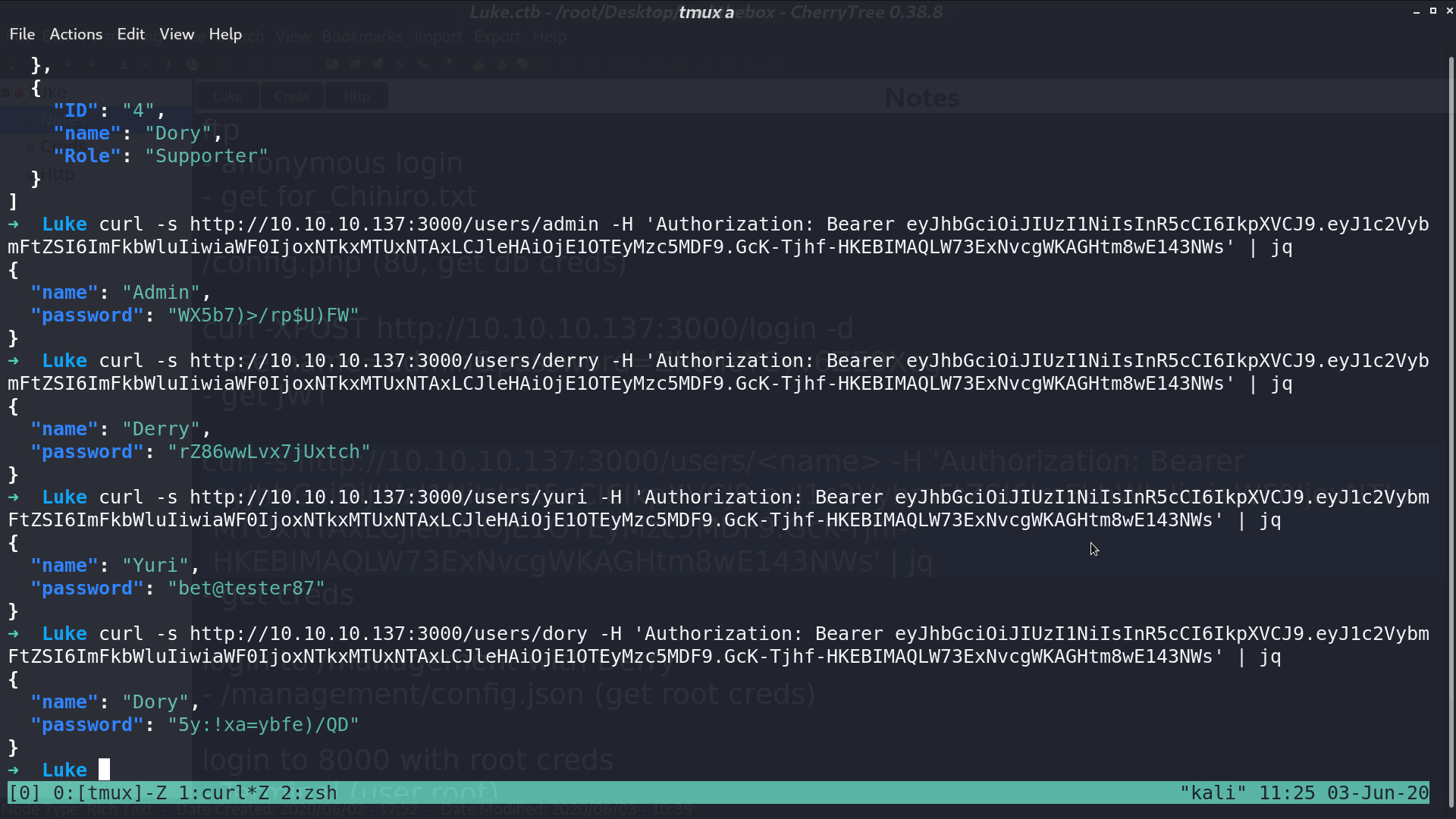This screenshot has width=1456, height=819.
Task: Click the Yuri password bet@tester87
Action: tap(246, 588)
